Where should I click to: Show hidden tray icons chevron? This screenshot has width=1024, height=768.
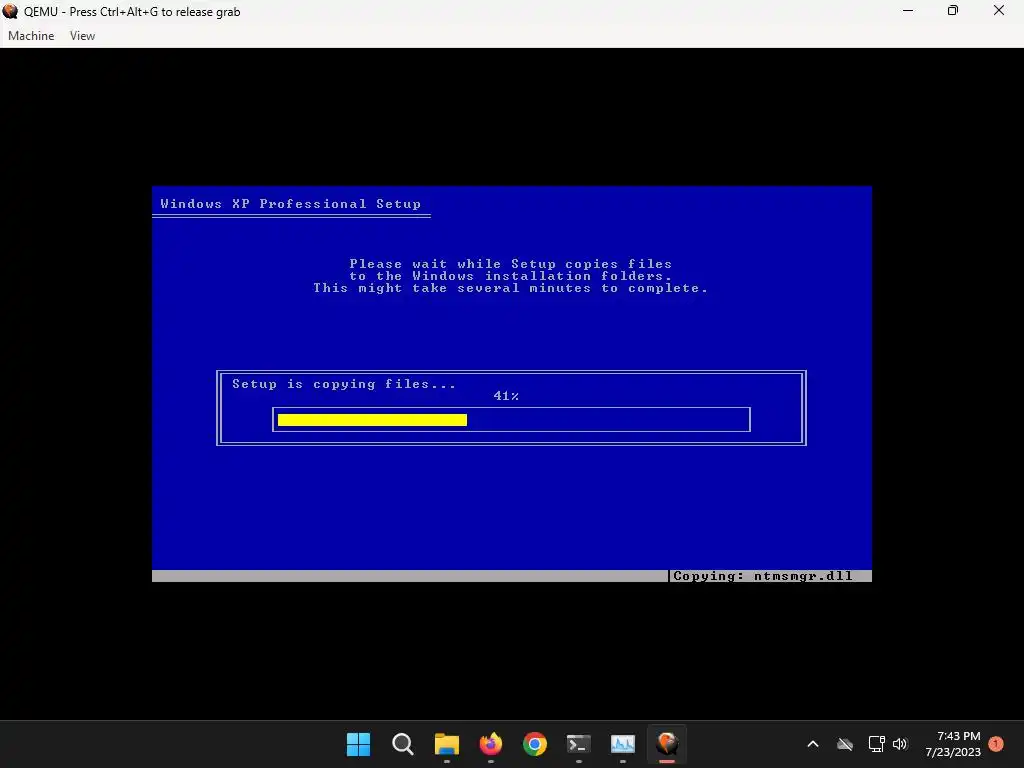(813, 744)
